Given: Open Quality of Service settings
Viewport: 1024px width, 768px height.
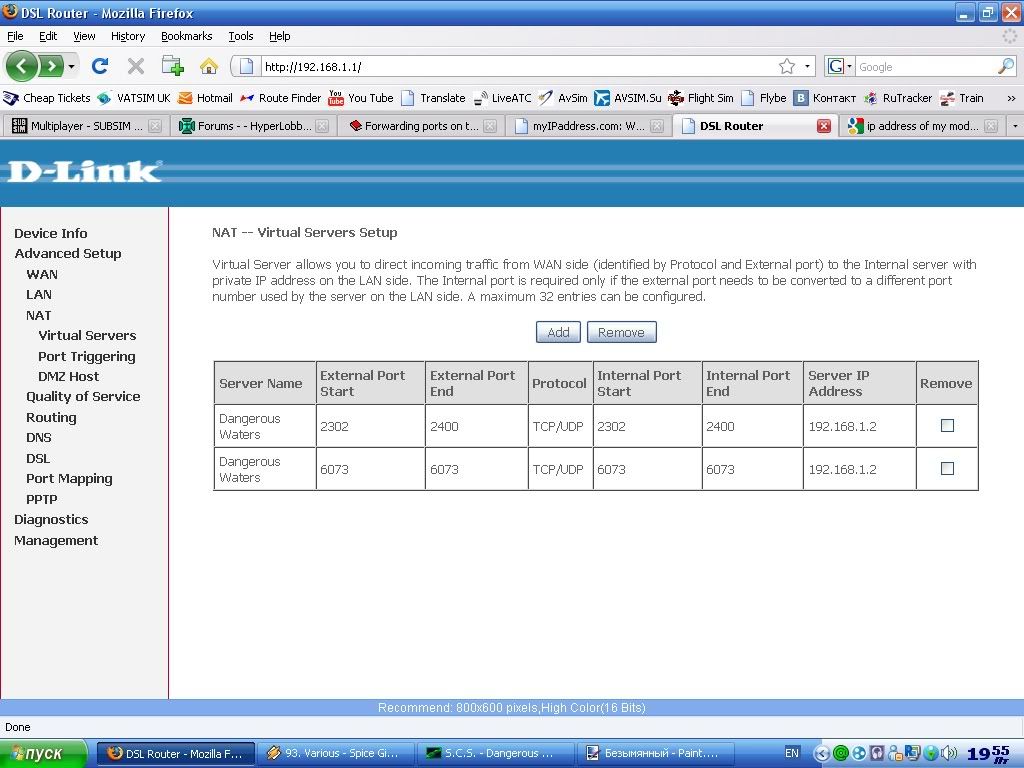Looking at the screenshot, I should tap(83, 396).
